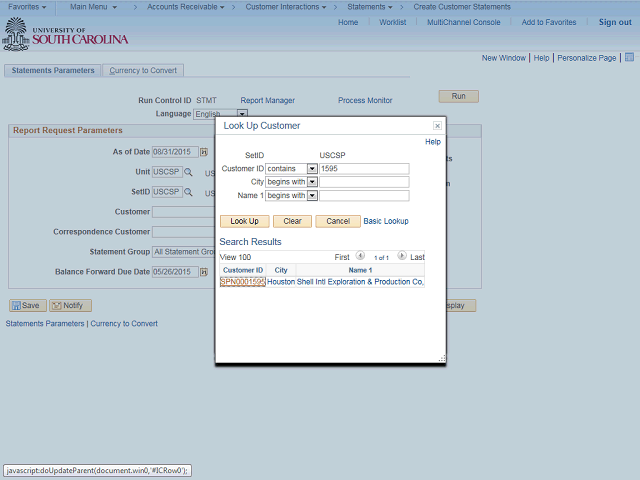Click the Look Up button
This screenshot has width=640, height=480.
(x=244, y=221)
